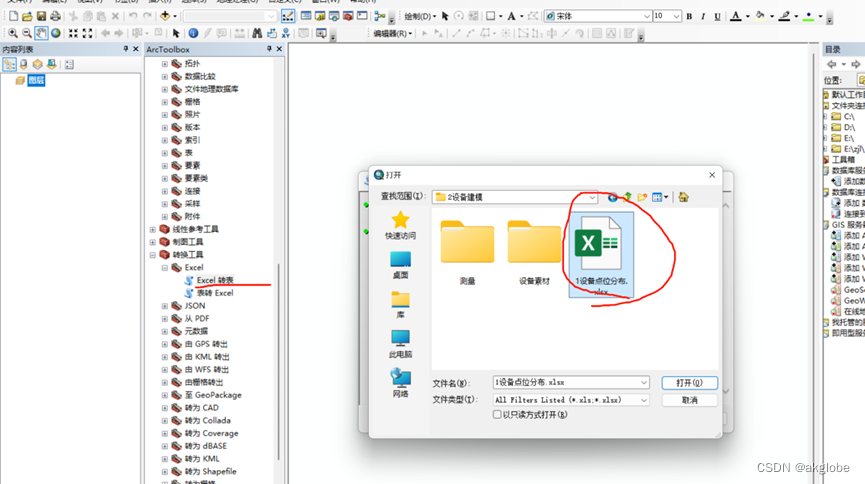Switch to List By Visibility view

point(38,64)
